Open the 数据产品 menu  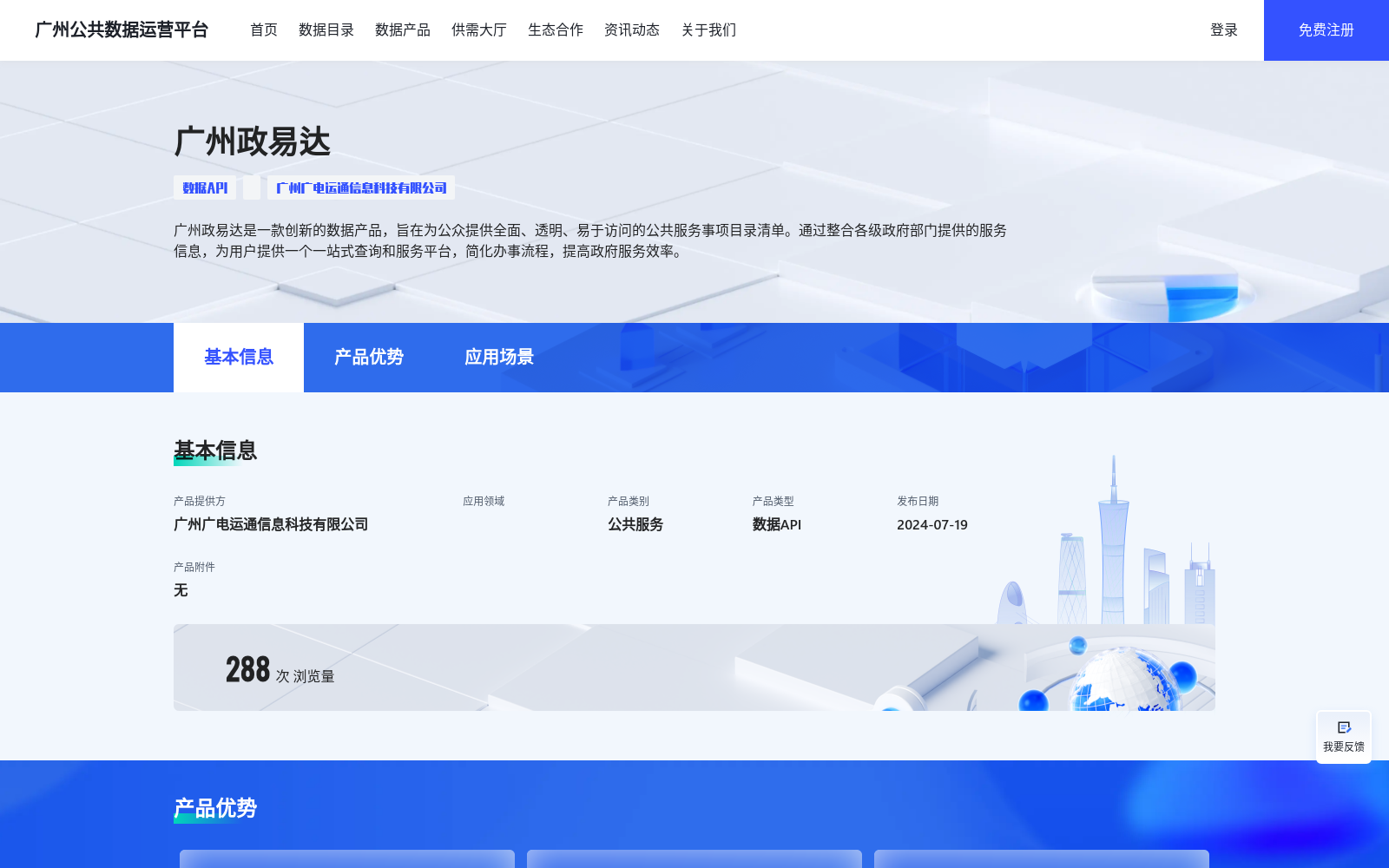pos(403,30)
